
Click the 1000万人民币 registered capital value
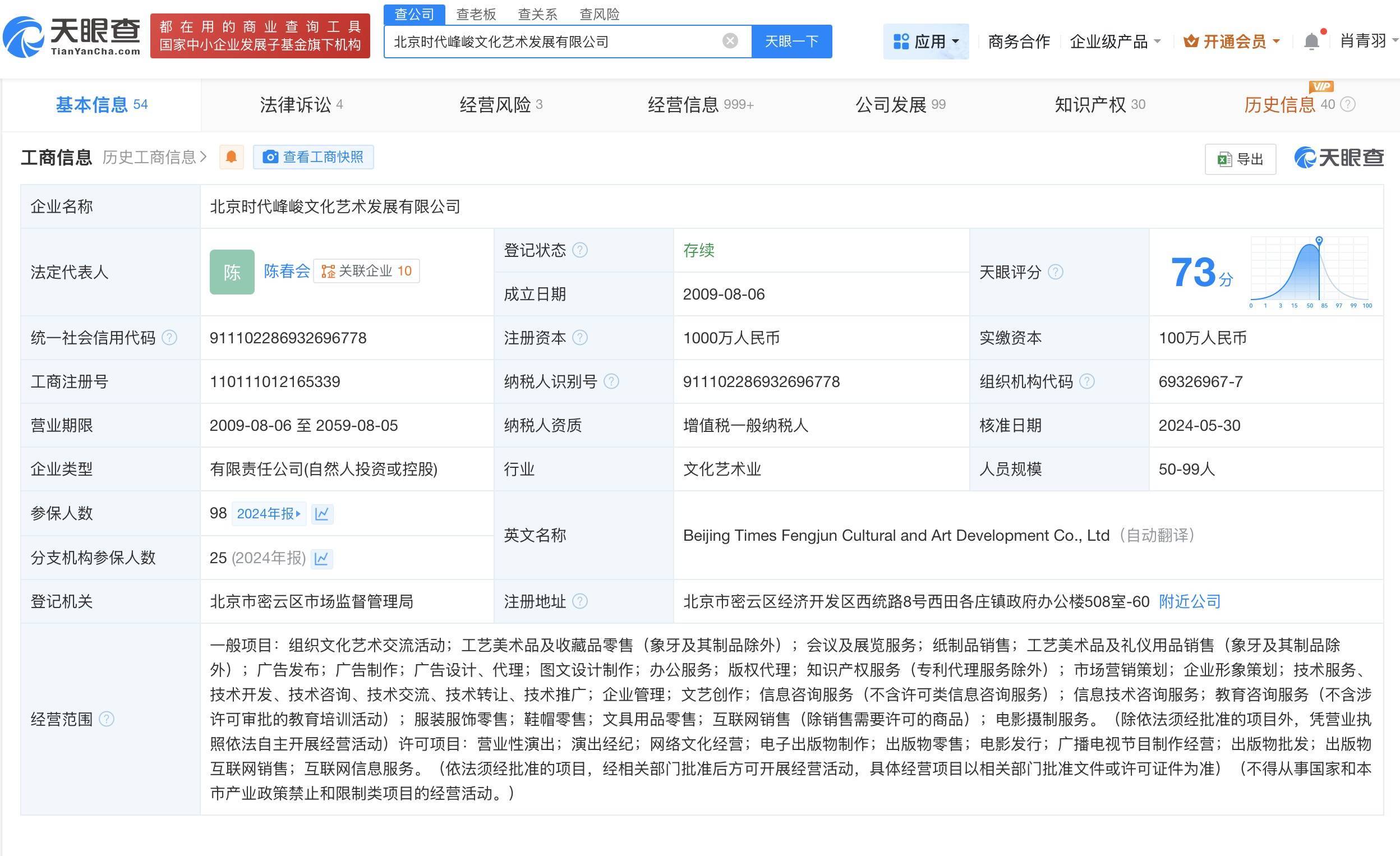[731, 338]
